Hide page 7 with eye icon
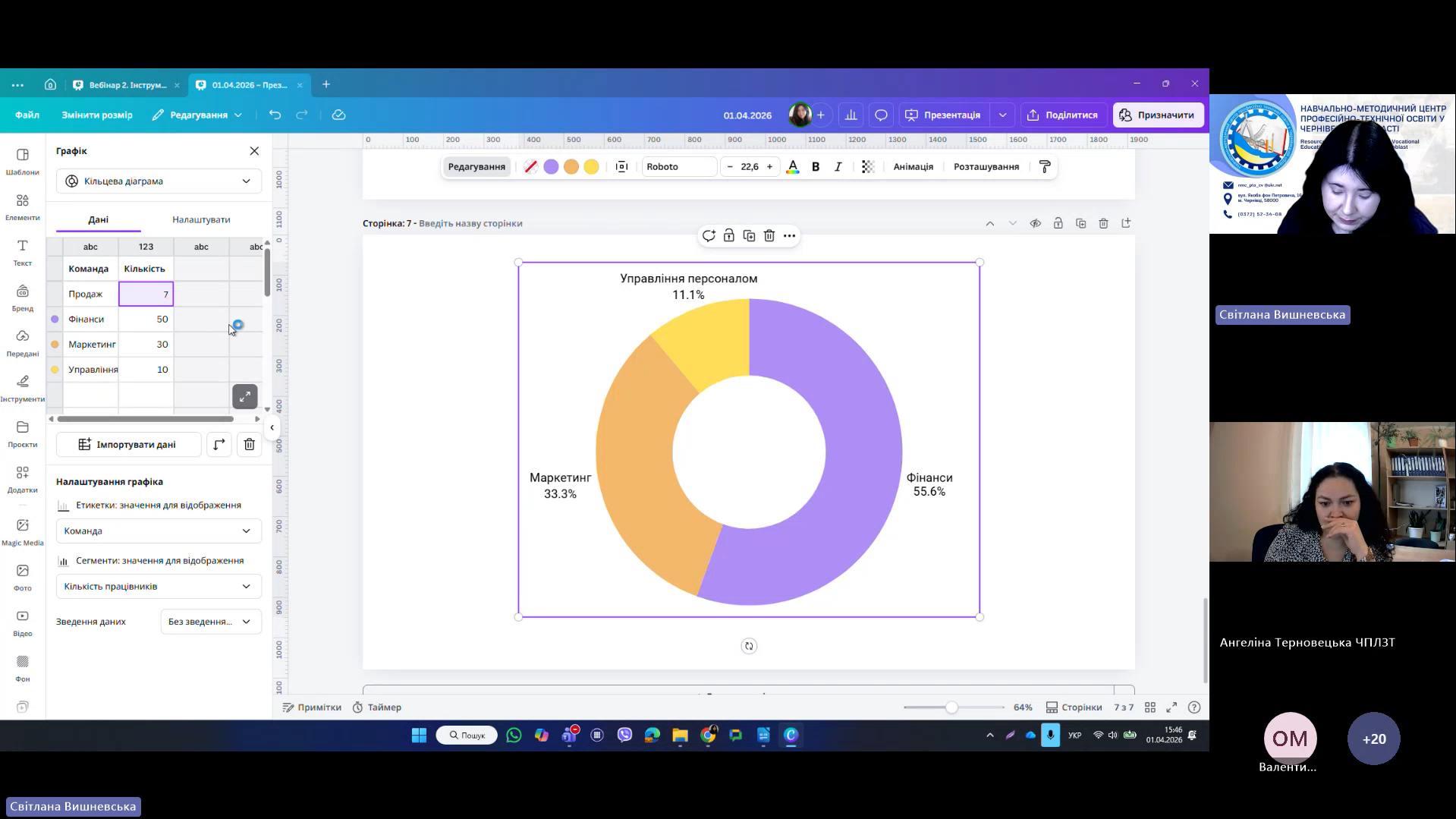Viewport: 1456px width, 819px height. (1035, 223)
